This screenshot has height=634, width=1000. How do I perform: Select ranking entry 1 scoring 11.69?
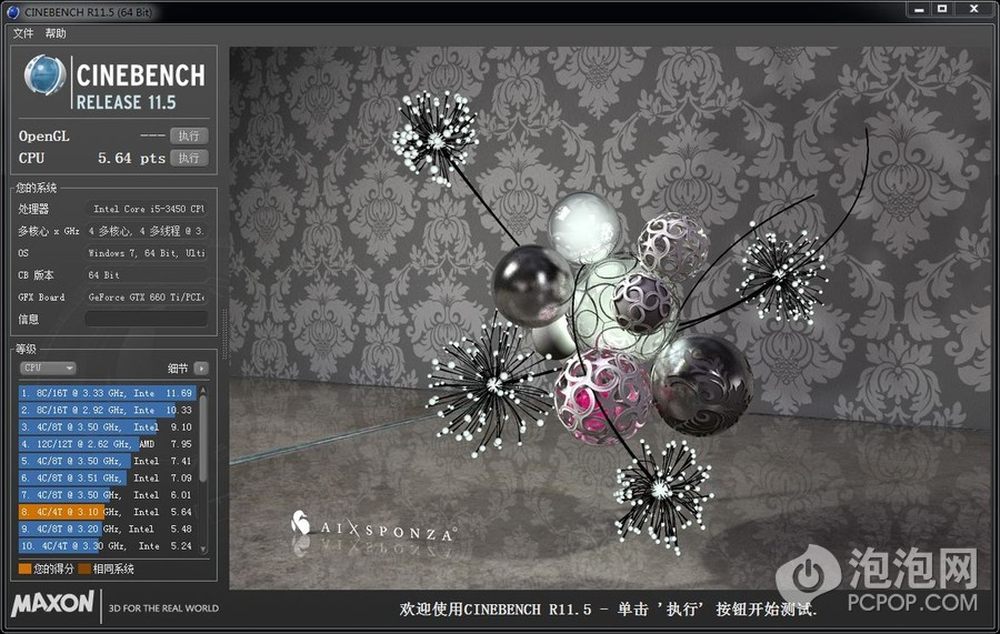tap(108, 394)
